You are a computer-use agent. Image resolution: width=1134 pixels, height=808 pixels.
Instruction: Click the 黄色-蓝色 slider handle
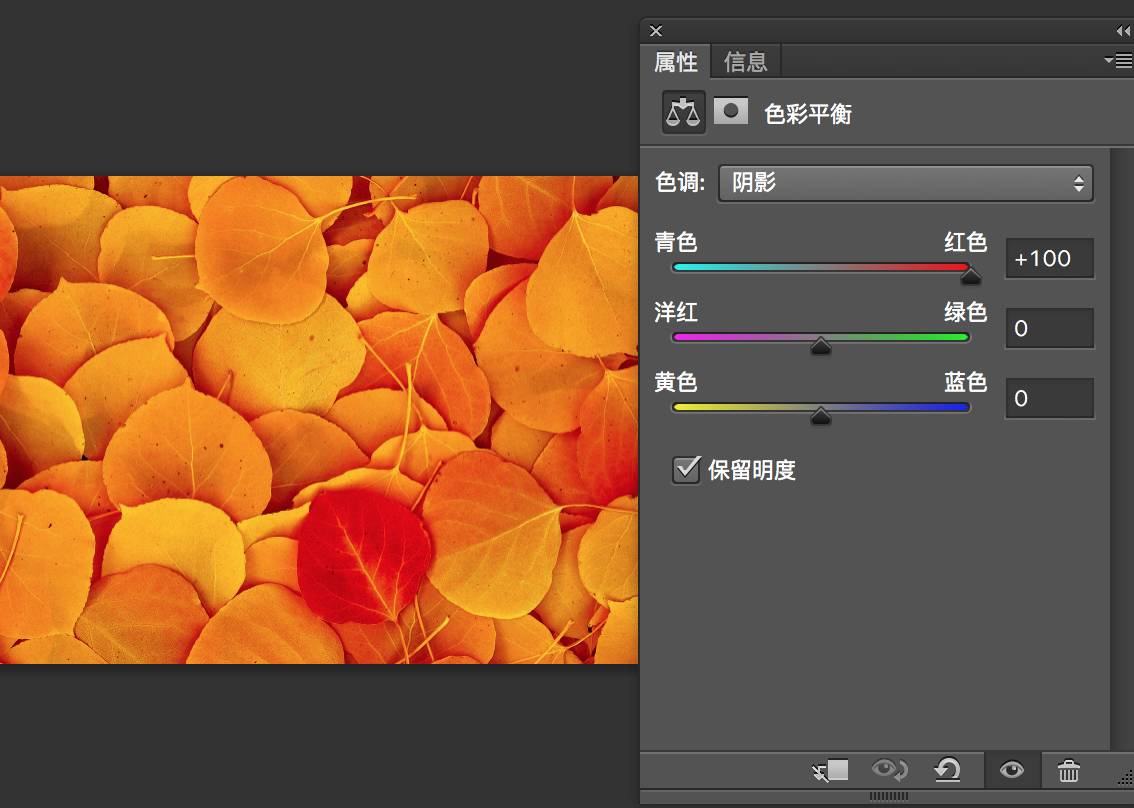coord(821,417)
